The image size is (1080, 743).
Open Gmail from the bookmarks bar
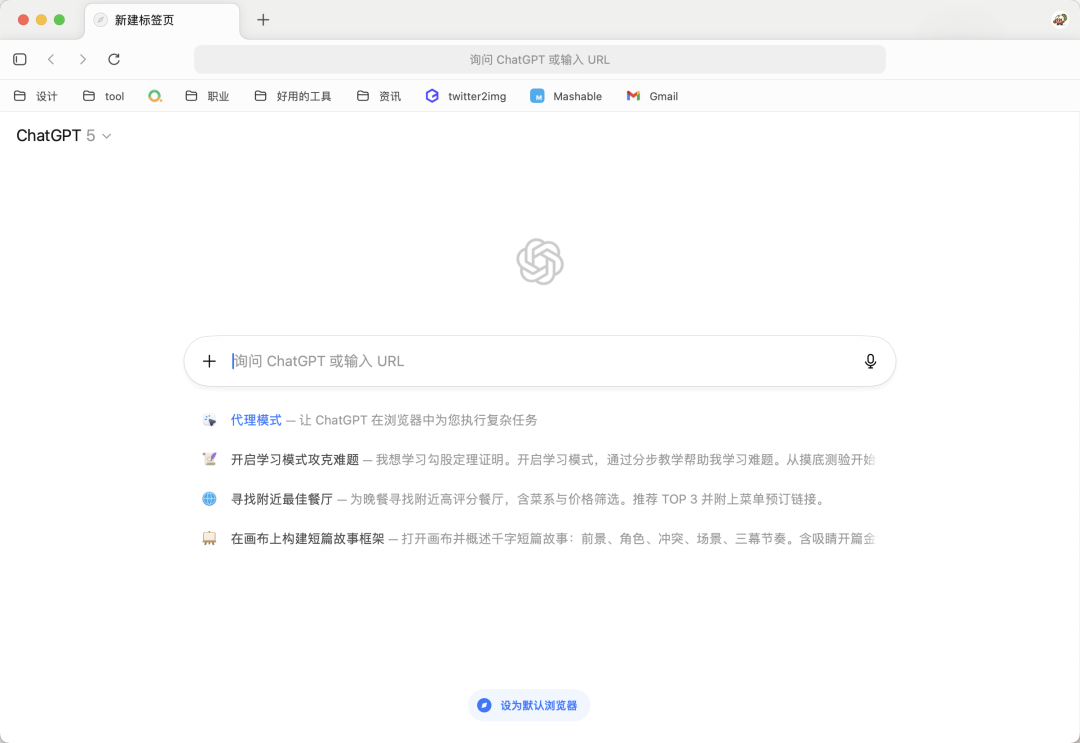(x=652, y=95)
